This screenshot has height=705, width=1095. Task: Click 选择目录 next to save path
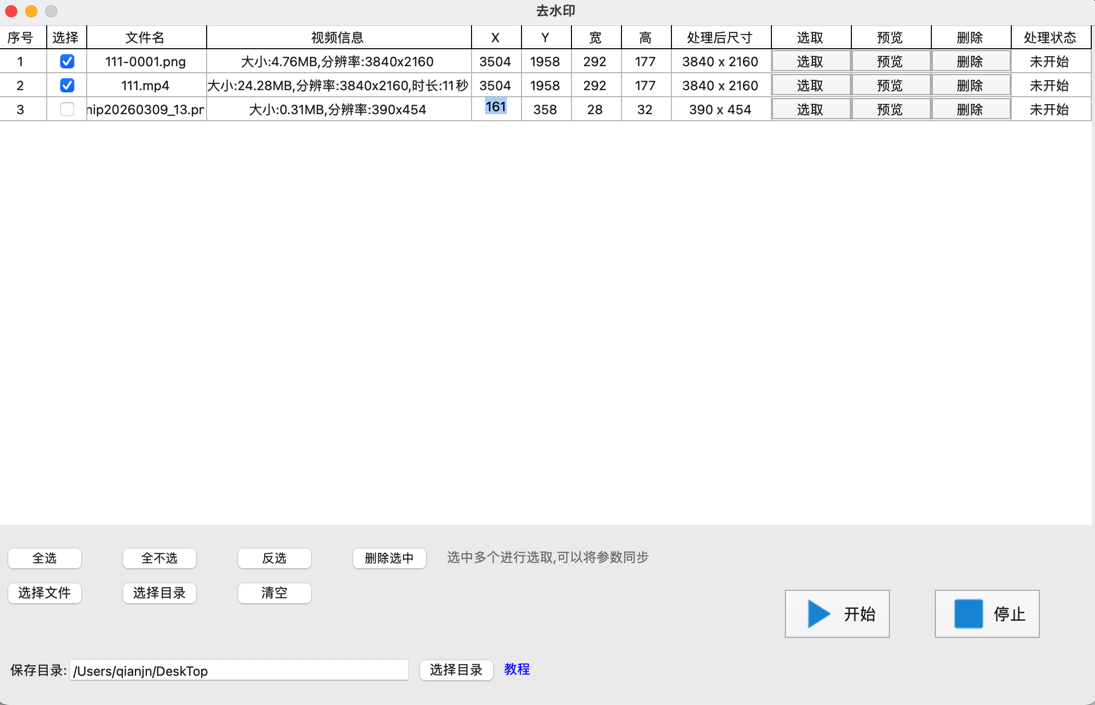(456, 670)
